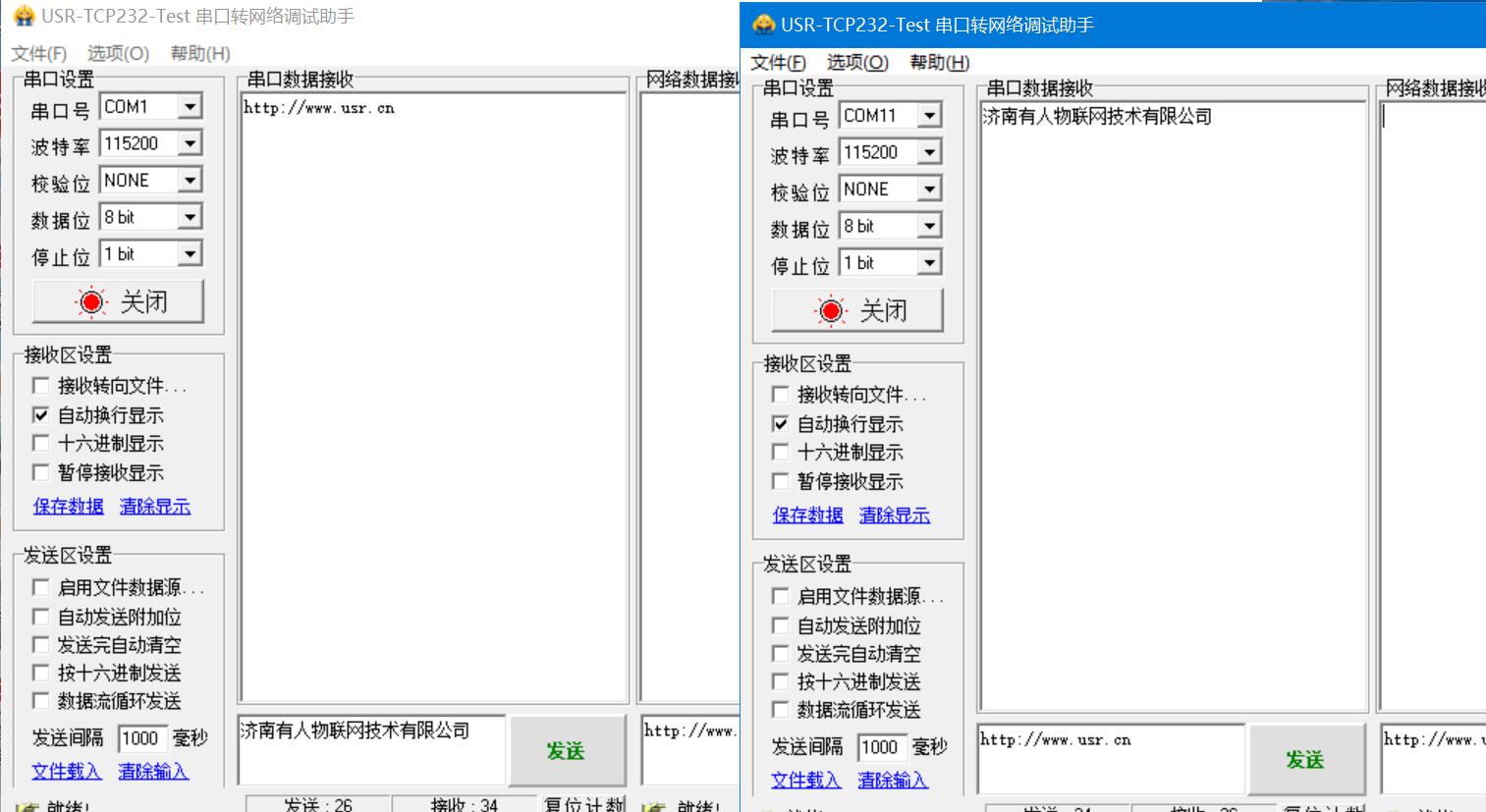The height and width of the screenshot is (812, 1486).
Task: Click the app icon in the active blue title bar
Action: [x=763, y=25]
